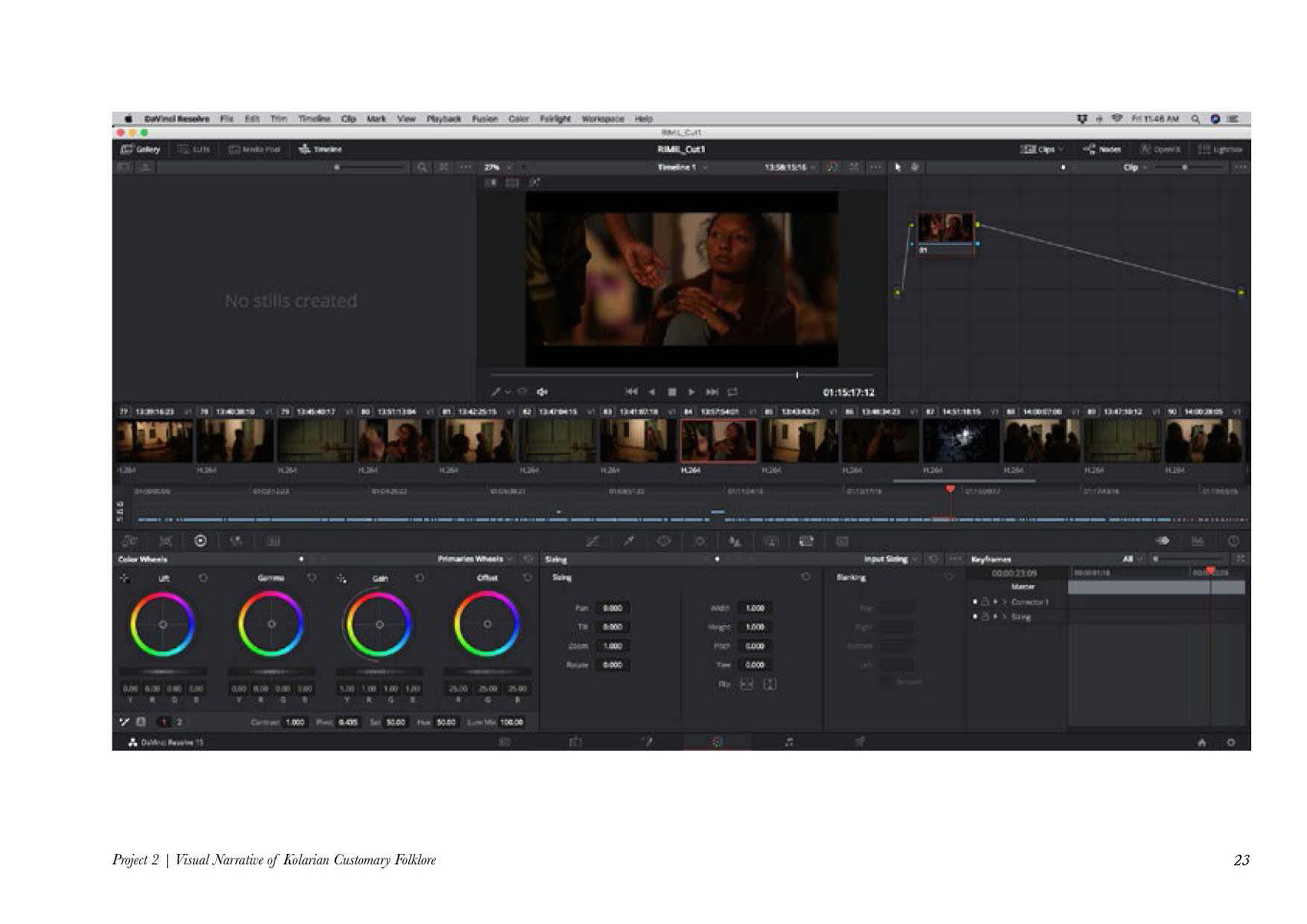Jump to the last frame
The height and width of the screenshot is (924, 1307).
point(712,392)
